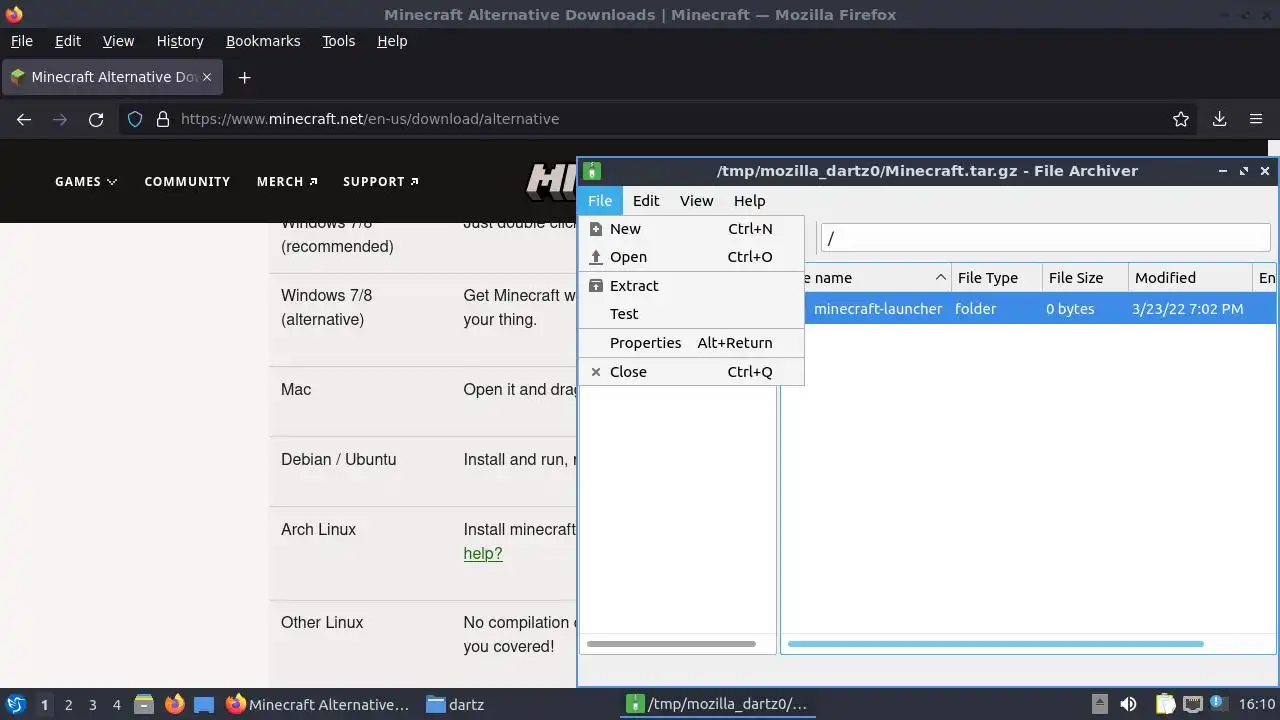Launch Firefox from the taskbar quicklaunch icon
This screenshot has height=720, width=1280.
tap(174, 705)
